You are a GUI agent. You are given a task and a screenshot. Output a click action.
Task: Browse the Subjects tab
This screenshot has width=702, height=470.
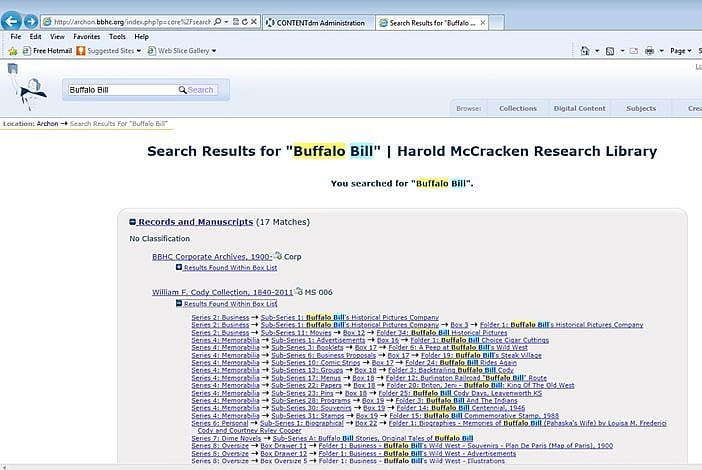(641, 108)
